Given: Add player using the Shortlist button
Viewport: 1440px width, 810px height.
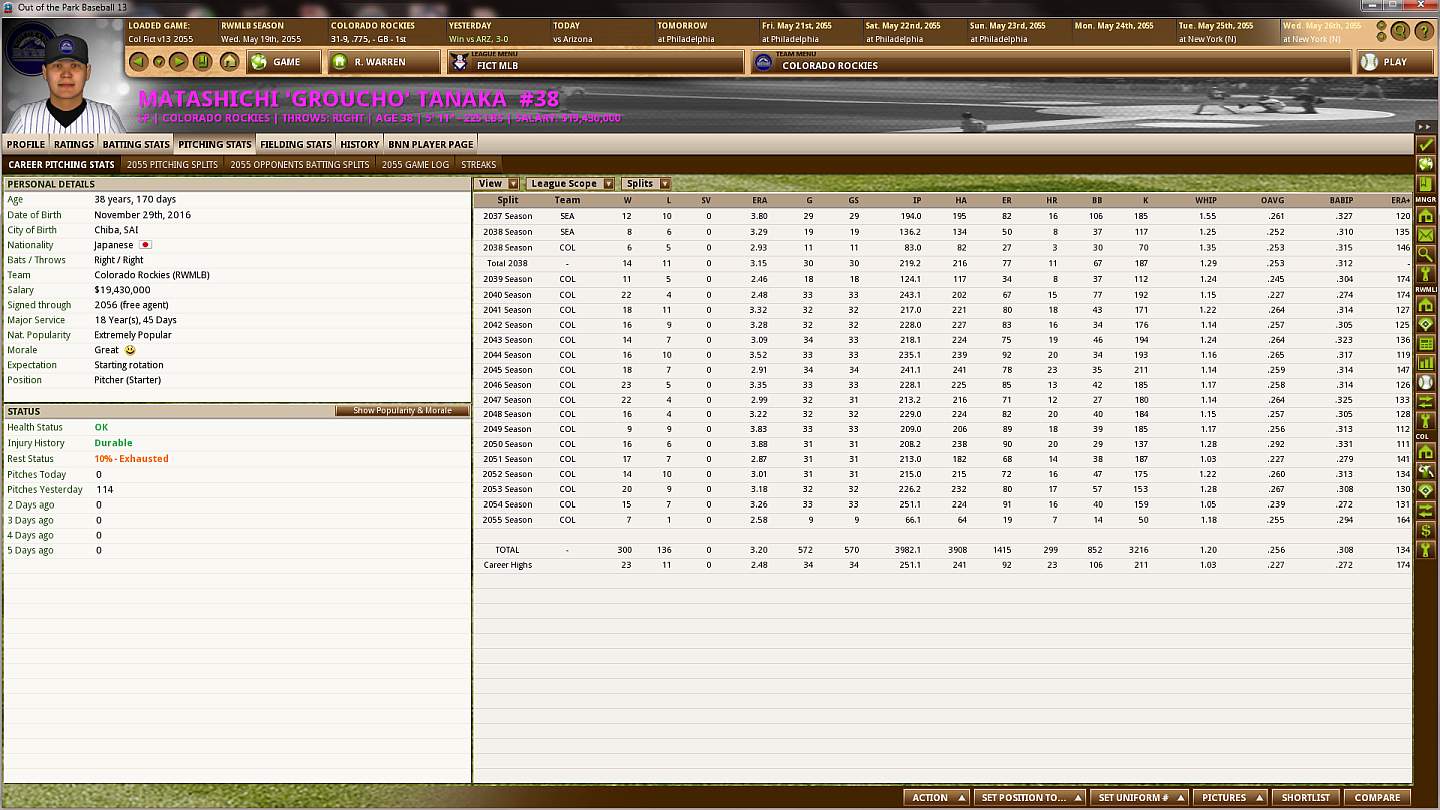Looking at the screenshot, I should tap(1305, 797).
